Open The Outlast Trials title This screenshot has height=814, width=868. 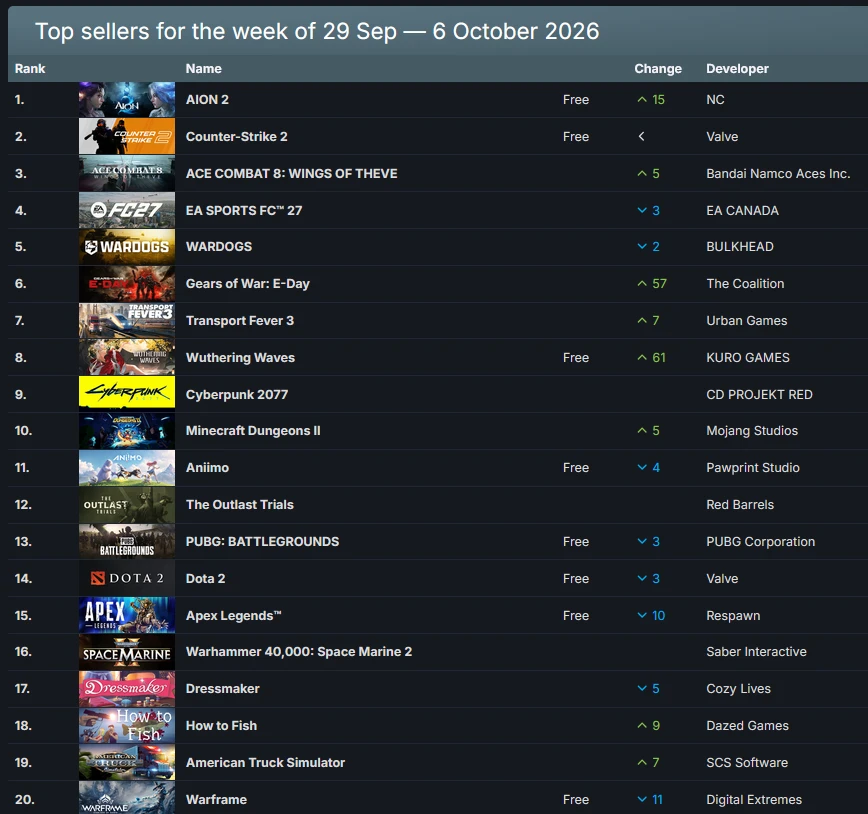coord(240,504)
